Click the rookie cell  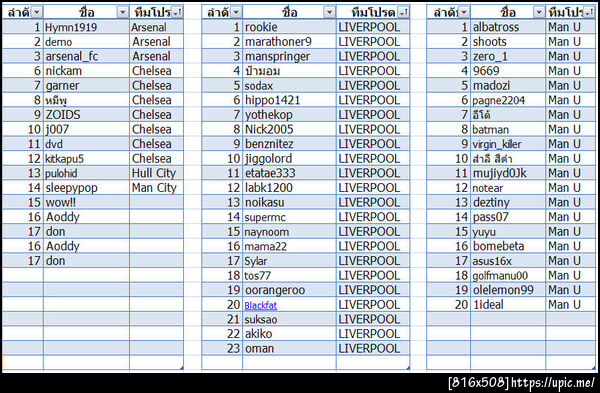coord(289,27)
